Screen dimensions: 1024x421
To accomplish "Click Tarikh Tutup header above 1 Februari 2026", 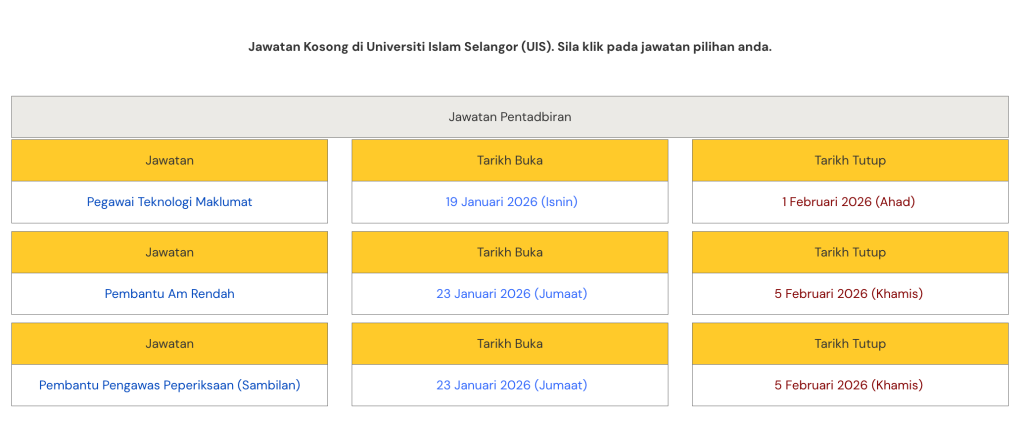I will 850,160.
